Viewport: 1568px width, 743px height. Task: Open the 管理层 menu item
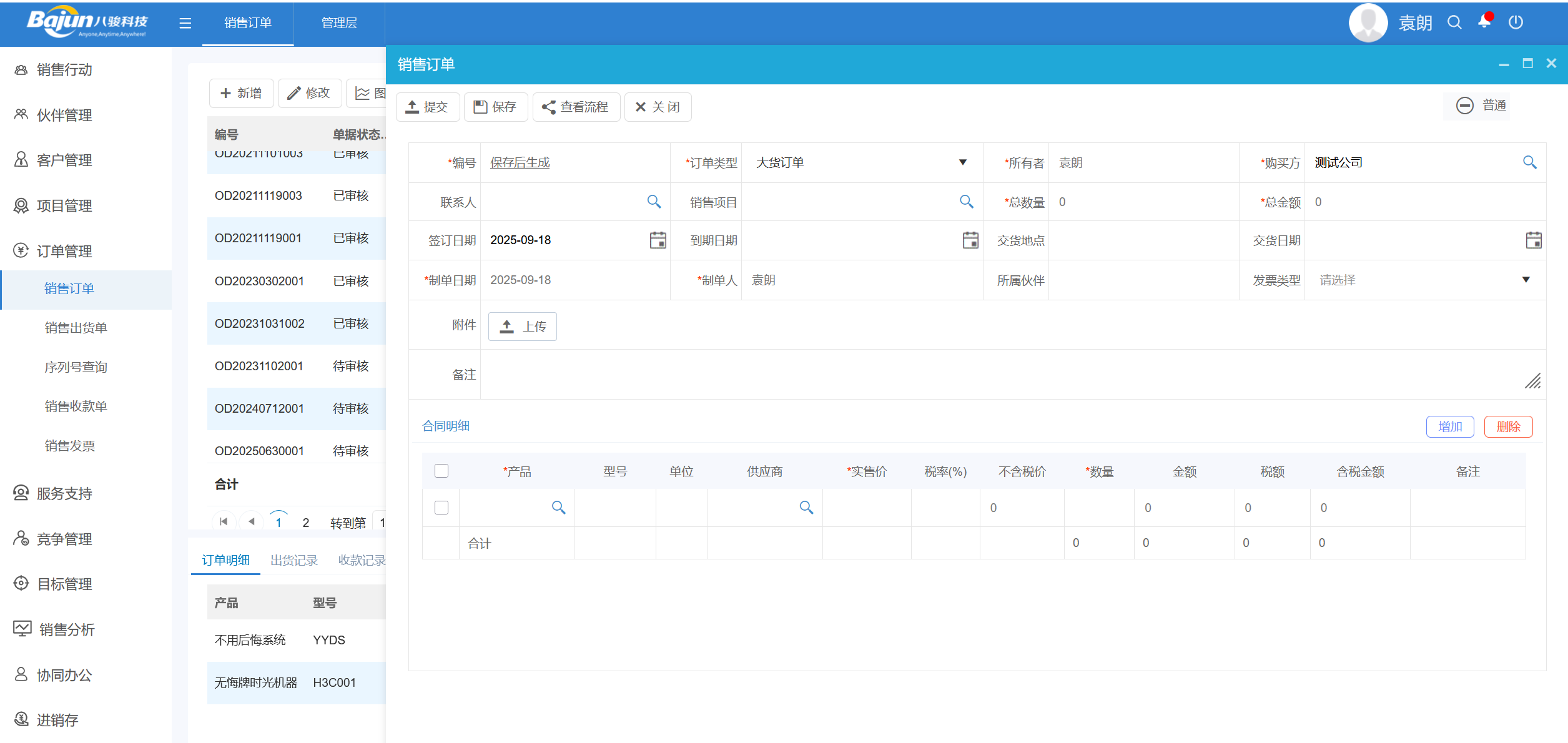[339, 23]
